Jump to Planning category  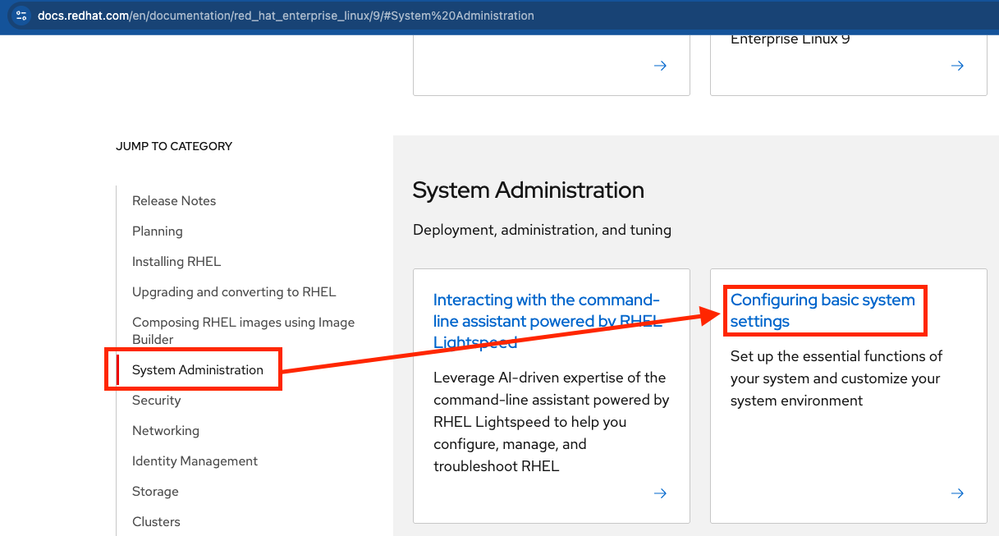click(157, 231)
